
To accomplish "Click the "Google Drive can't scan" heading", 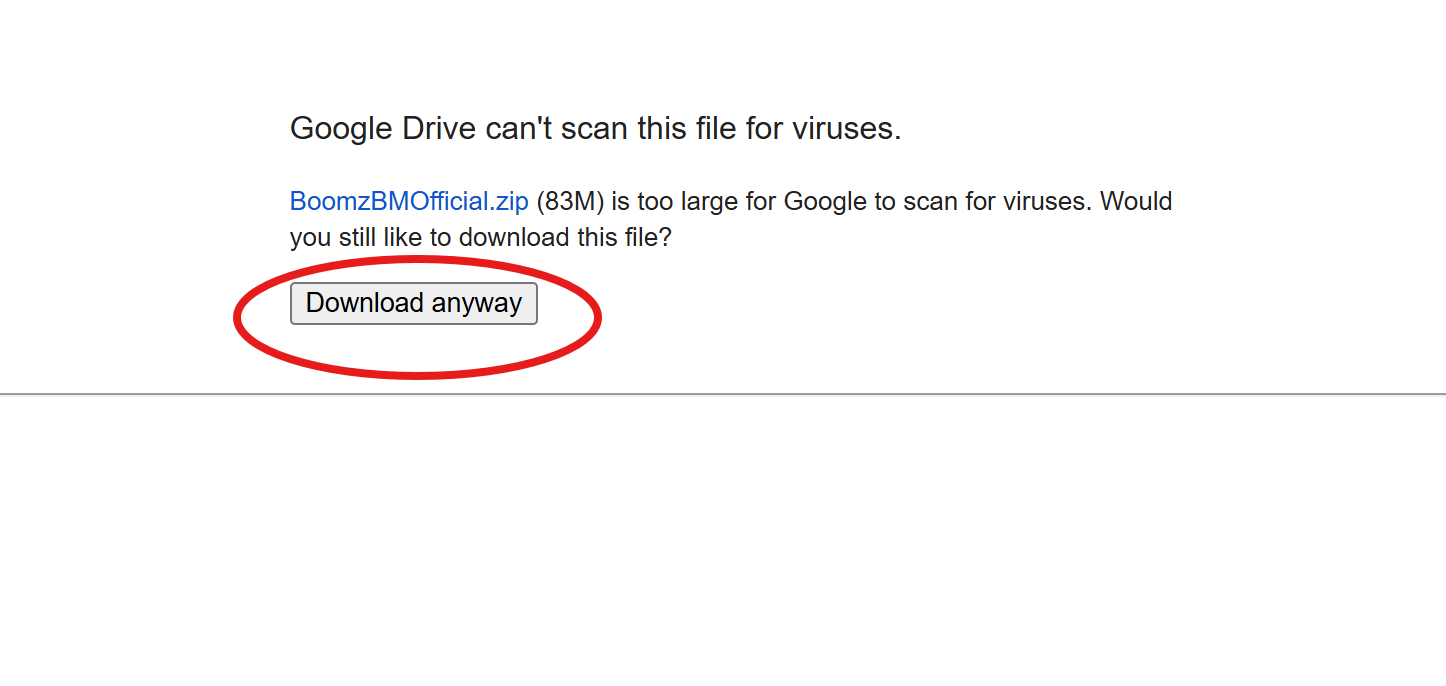I will pyautogui.click(x=595, y=129).
